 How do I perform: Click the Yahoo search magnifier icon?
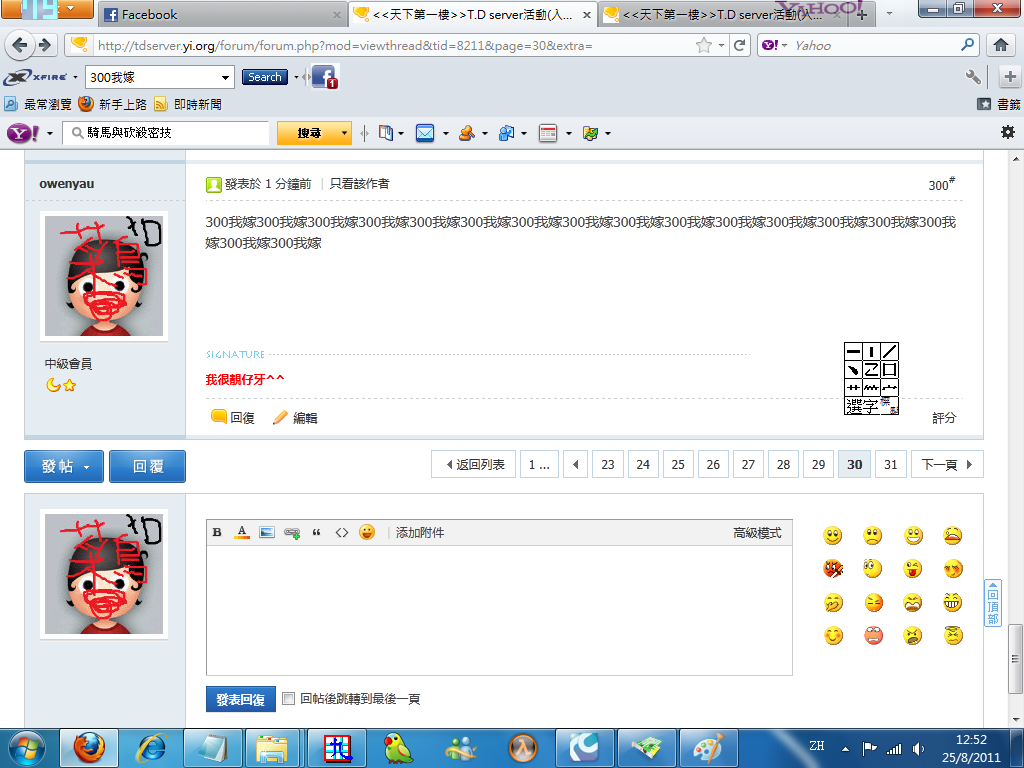click(x=967, y=44)
